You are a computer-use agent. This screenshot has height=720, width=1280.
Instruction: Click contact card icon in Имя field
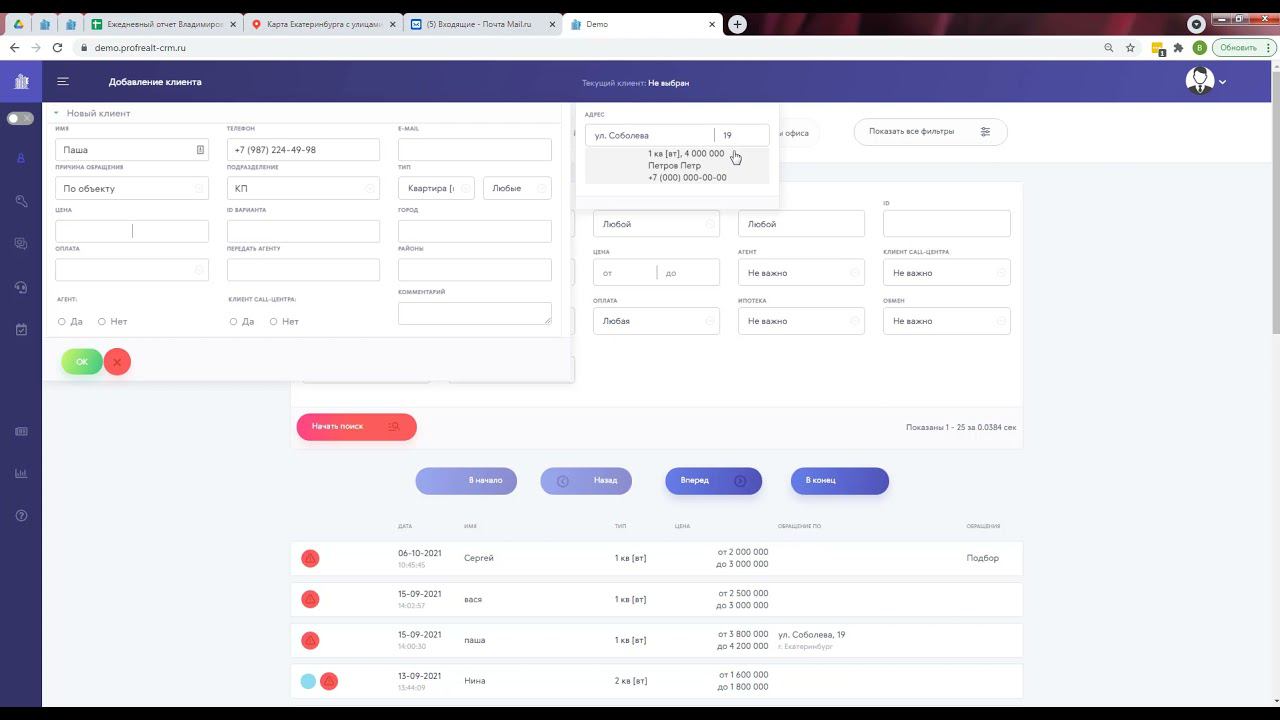200,150
